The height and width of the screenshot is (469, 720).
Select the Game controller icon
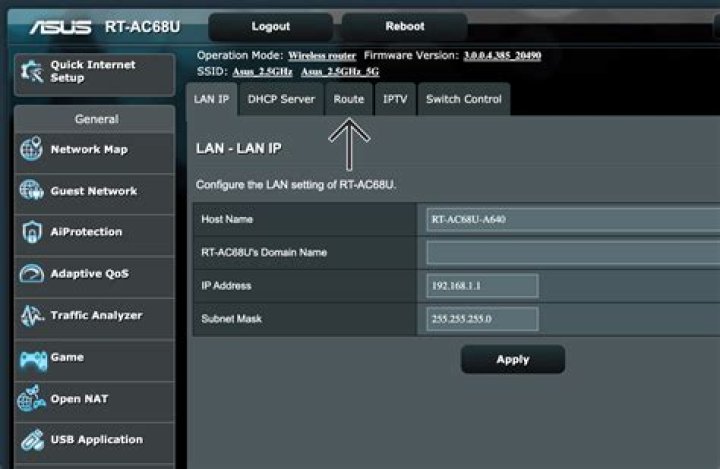click(33, 361)
